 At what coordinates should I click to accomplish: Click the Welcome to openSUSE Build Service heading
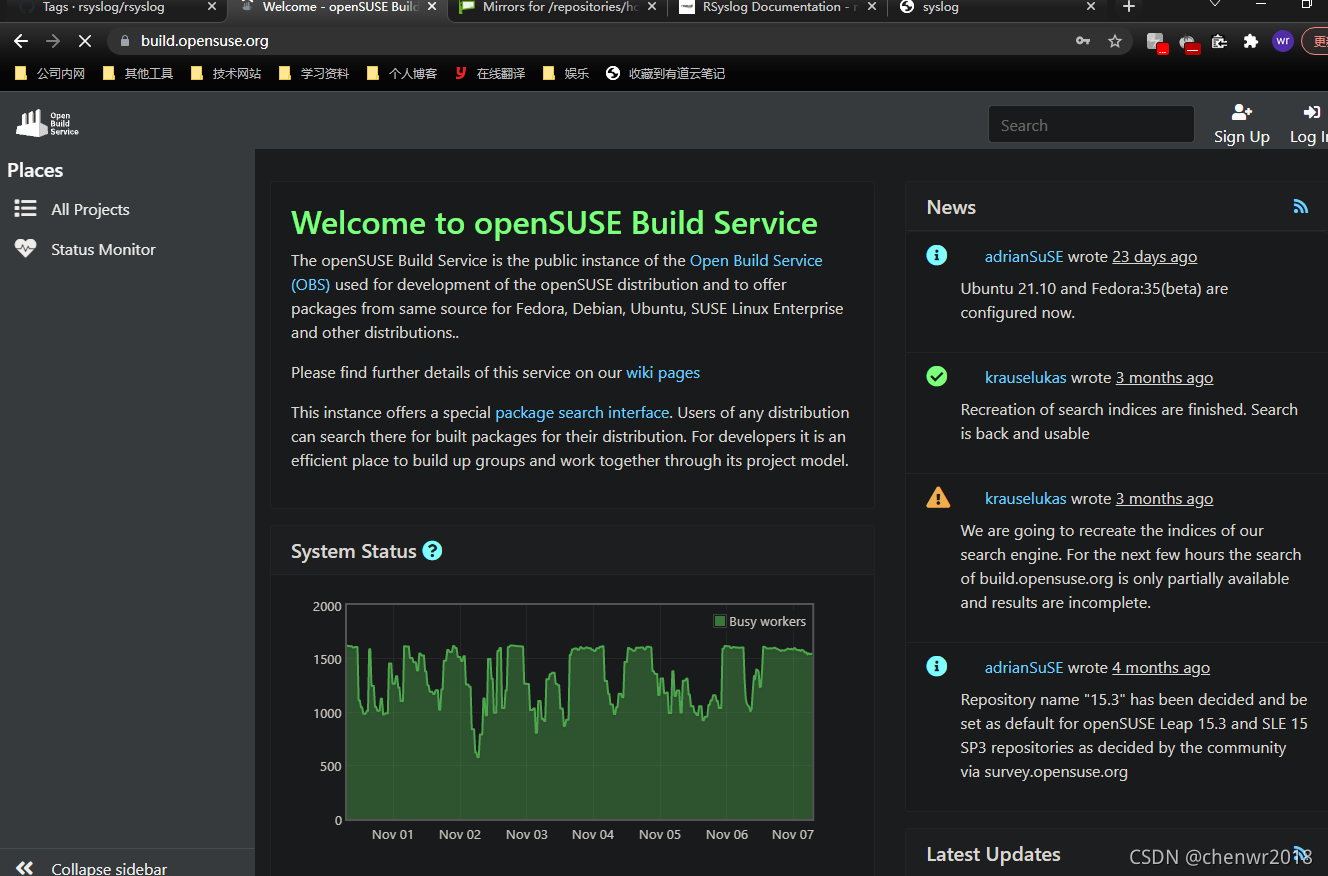tap(554, 222)
